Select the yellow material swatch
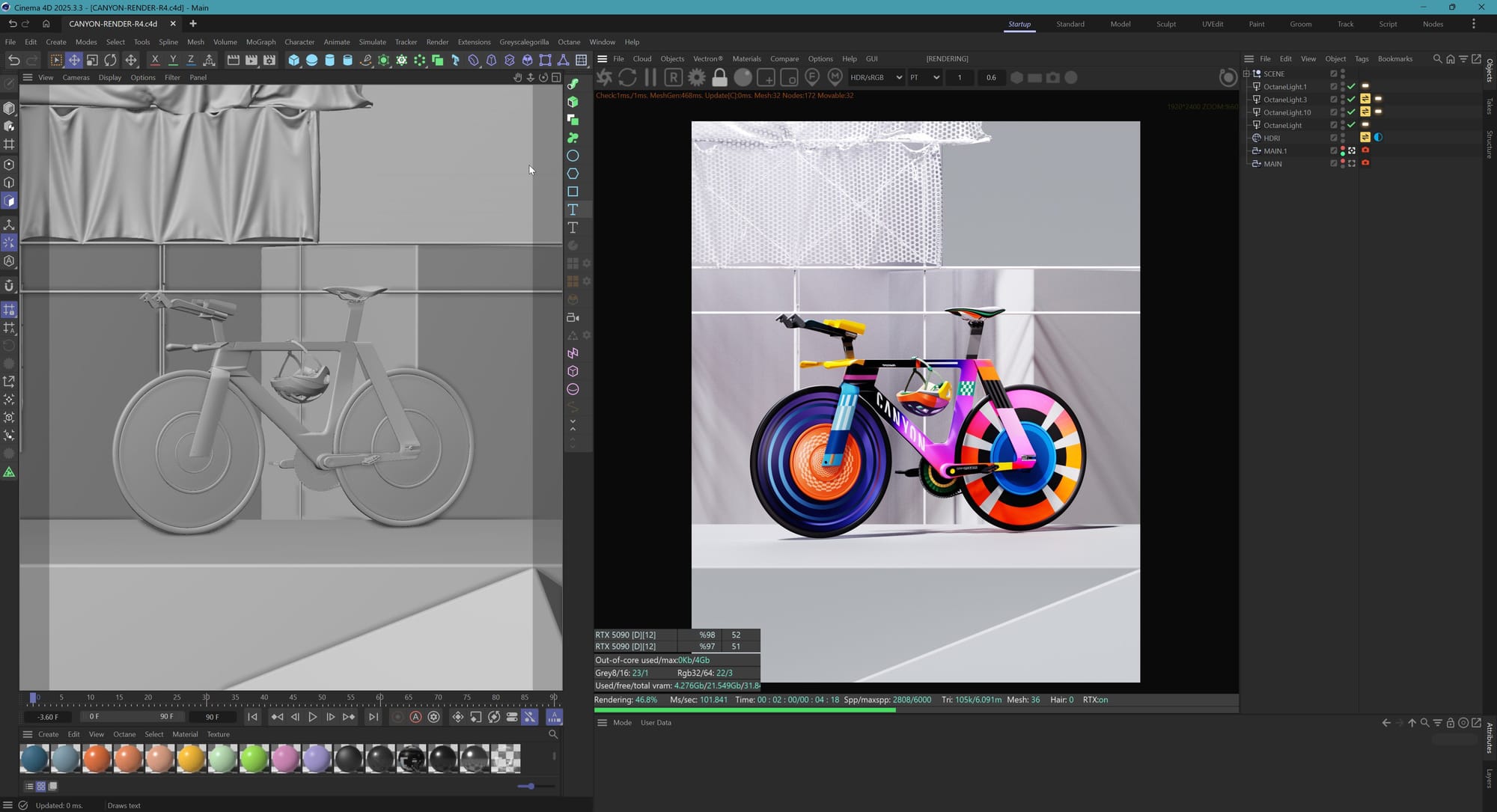This screenshot has width=1497, height=812. [x=191, y=758]
